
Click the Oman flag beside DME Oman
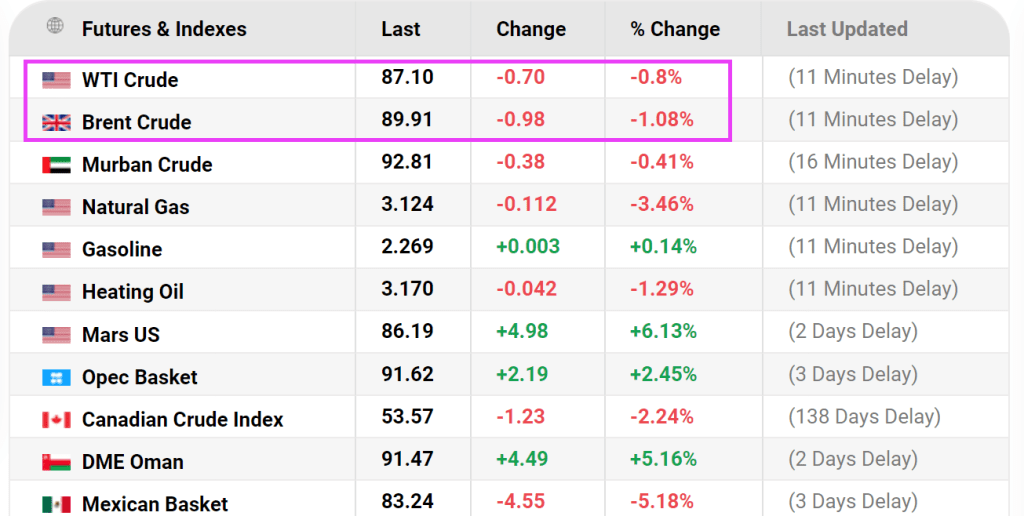tap(56, 462)
